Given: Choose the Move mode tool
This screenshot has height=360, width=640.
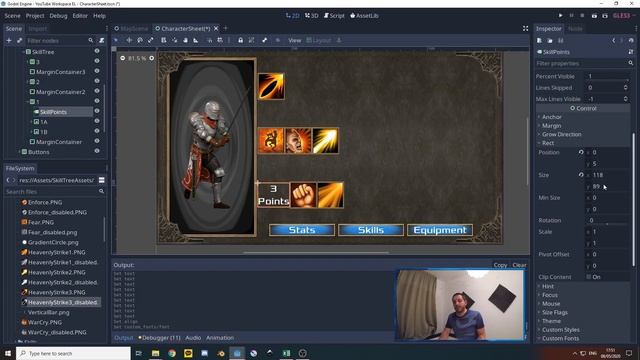Looking at the screenshot, I should point(129,40).
